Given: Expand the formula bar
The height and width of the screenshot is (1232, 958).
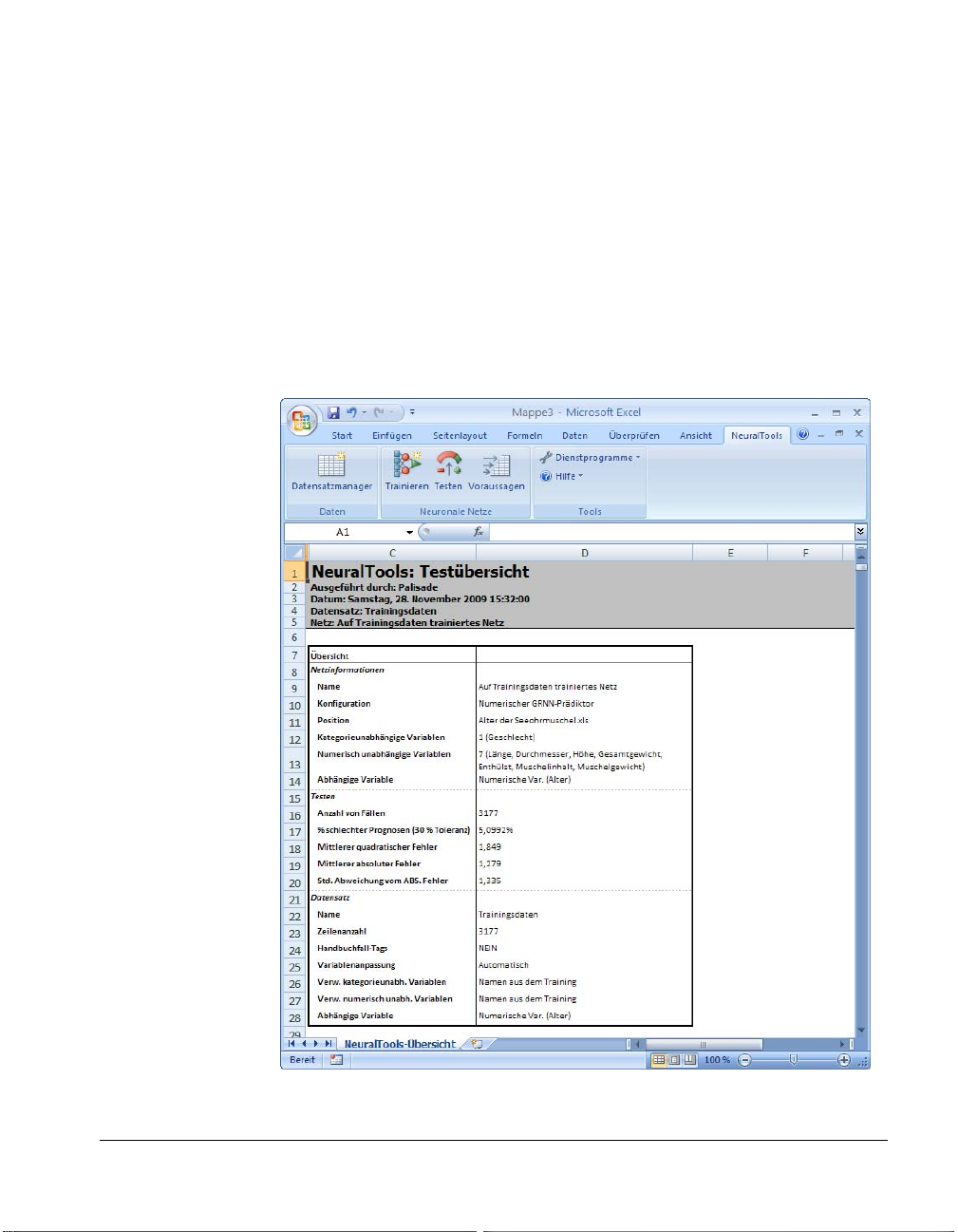Looking at the screenshot, I should pyautogui.click(x=860, y=532).
